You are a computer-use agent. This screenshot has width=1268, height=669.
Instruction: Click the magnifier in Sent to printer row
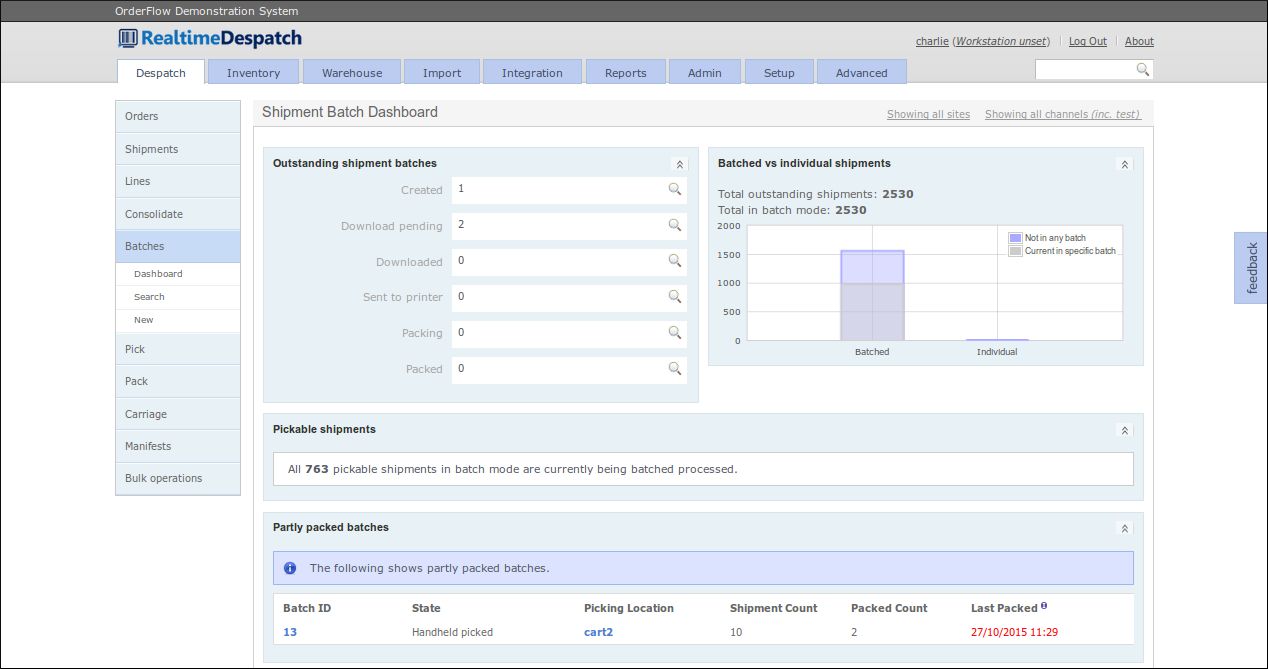click(x=675, y=297)
